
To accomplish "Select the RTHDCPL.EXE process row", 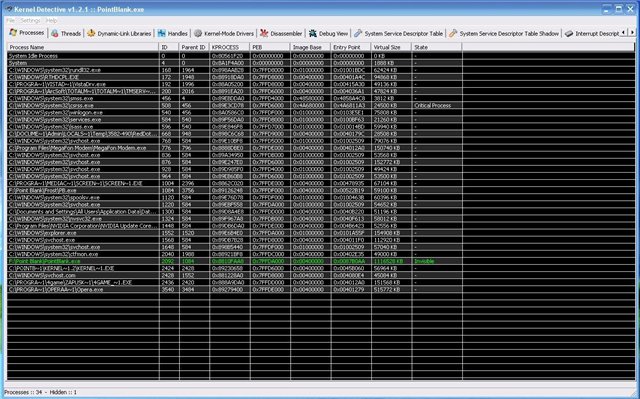I will click(235, 77).
